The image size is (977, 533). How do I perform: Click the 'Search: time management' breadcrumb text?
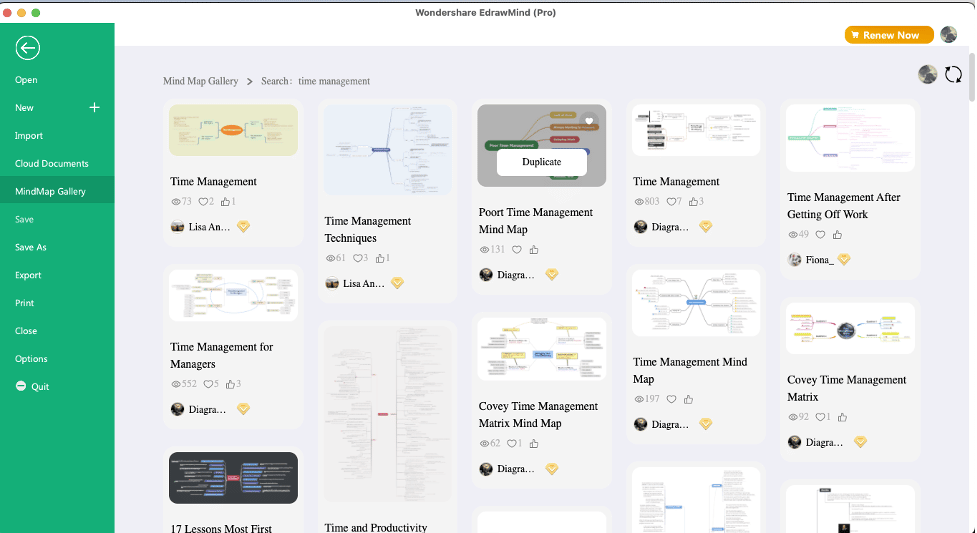pos(315,81)
